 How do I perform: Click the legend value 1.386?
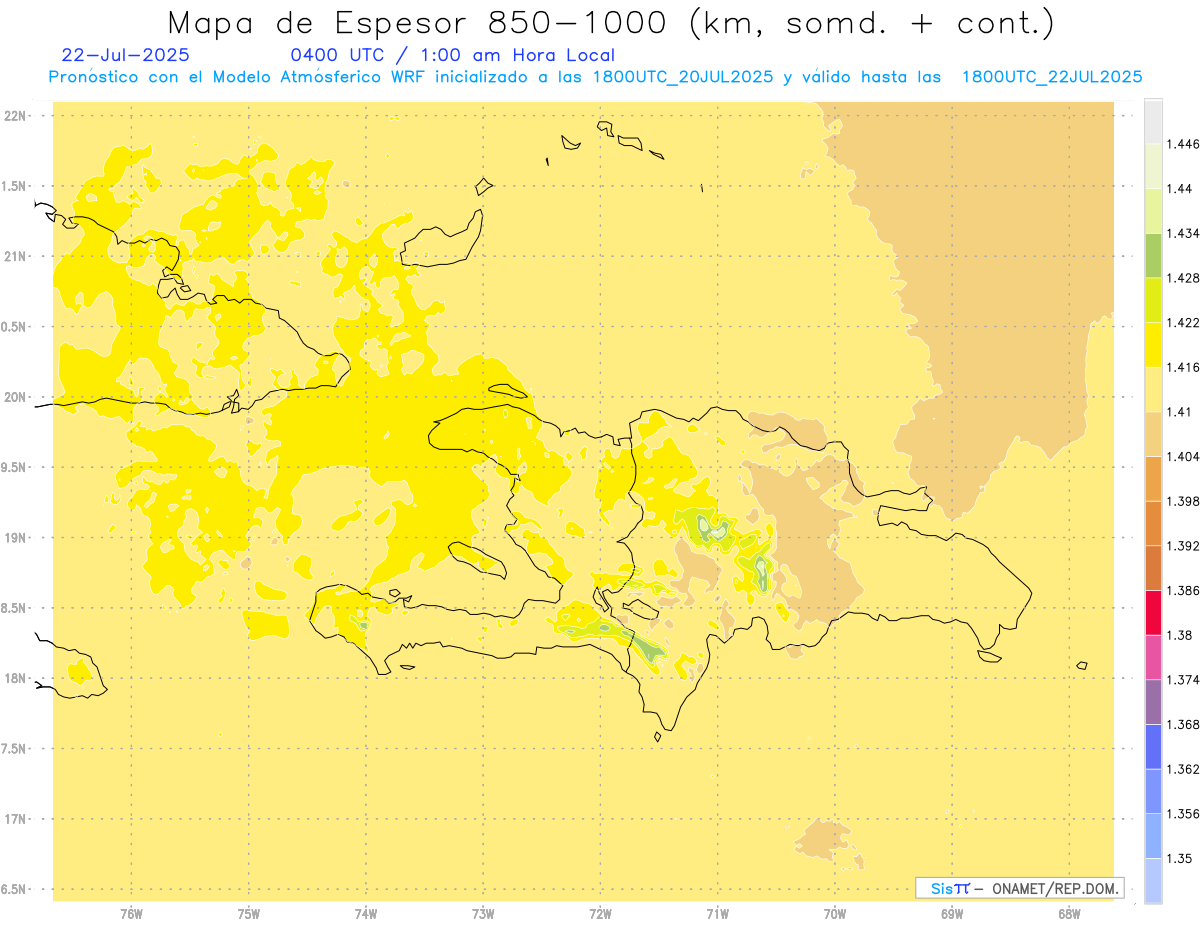[1183, 590]
